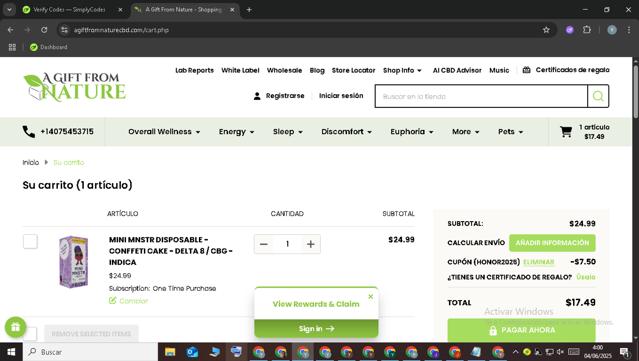The image size is (639, 361).
Task: Bookmark this page with the star icon
Action: click(546, 30)
